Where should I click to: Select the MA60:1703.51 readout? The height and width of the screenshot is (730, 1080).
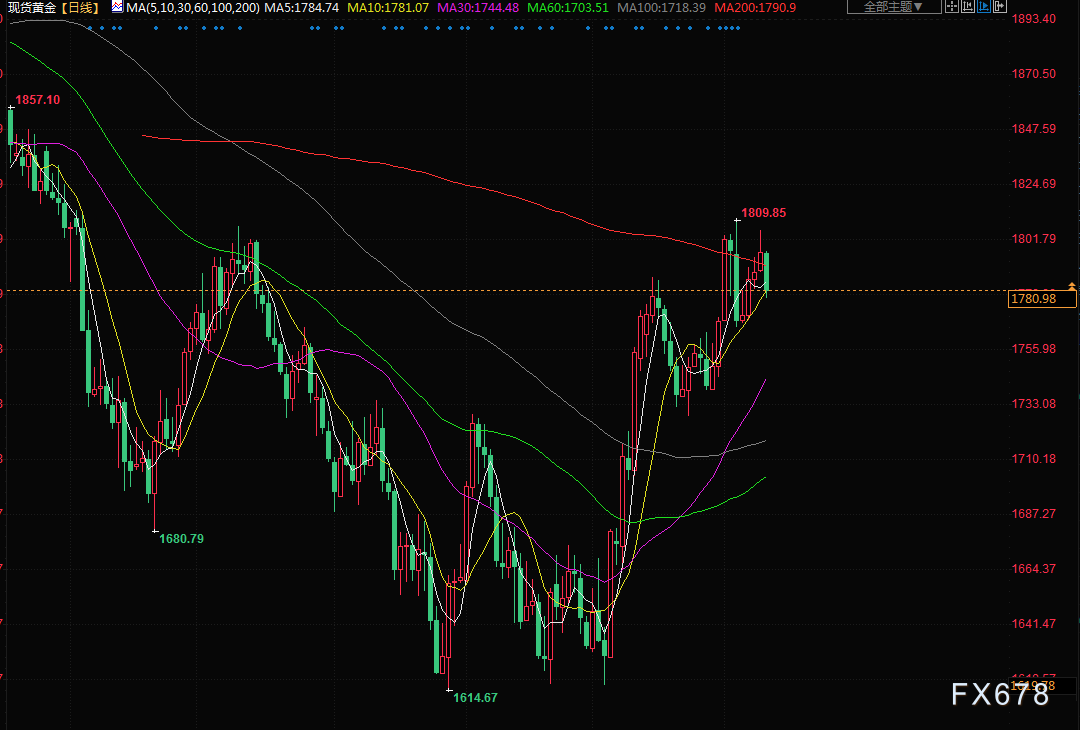tap(568, 8)
